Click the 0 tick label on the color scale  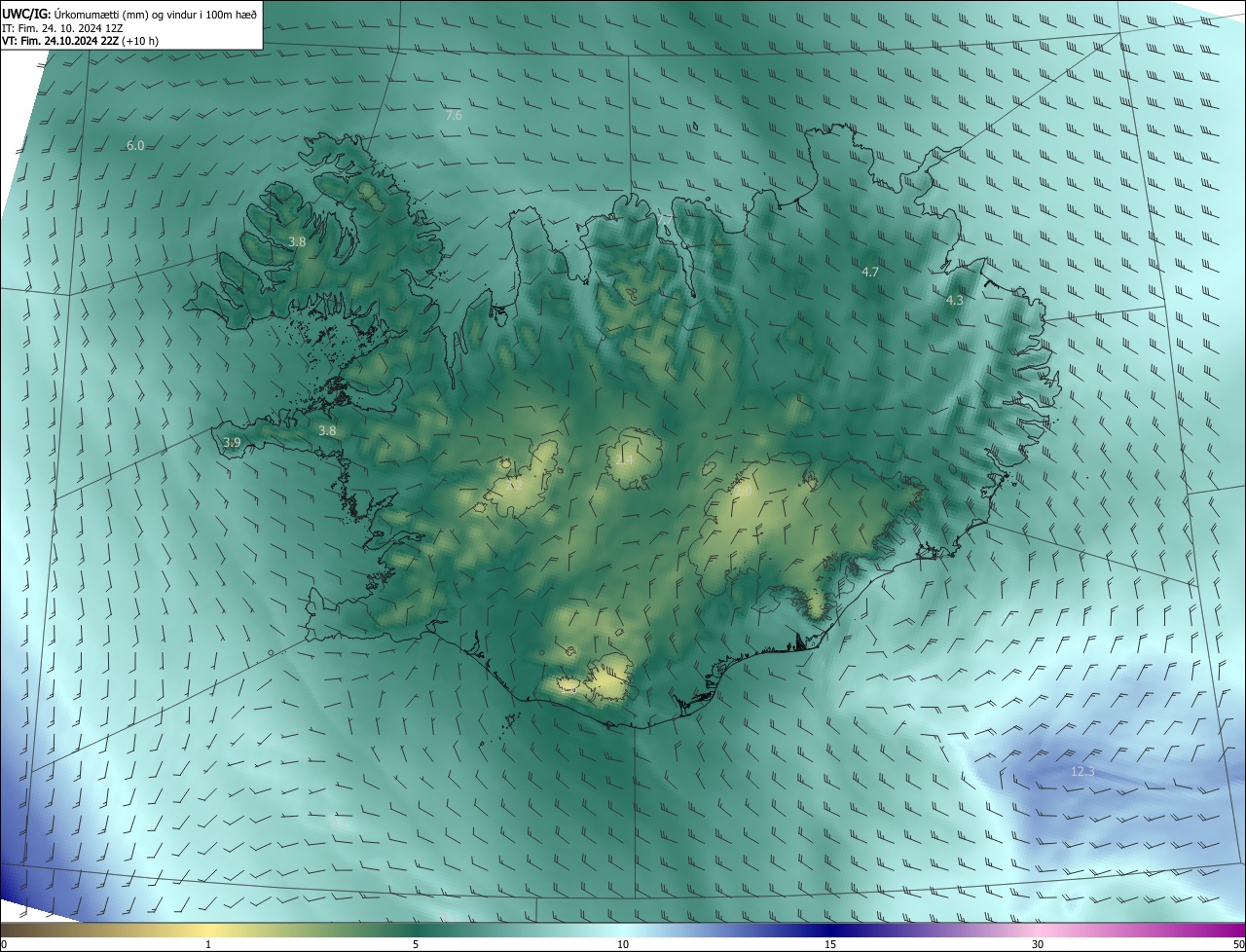point(4,944)
